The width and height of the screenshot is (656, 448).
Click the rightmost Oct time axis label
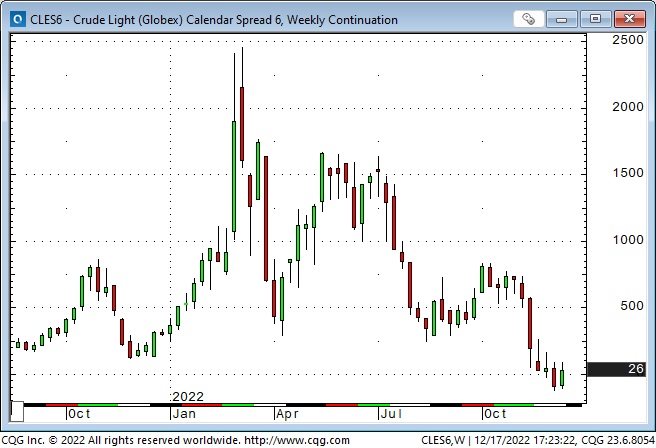pyautogui.click(x=495, y=414)
